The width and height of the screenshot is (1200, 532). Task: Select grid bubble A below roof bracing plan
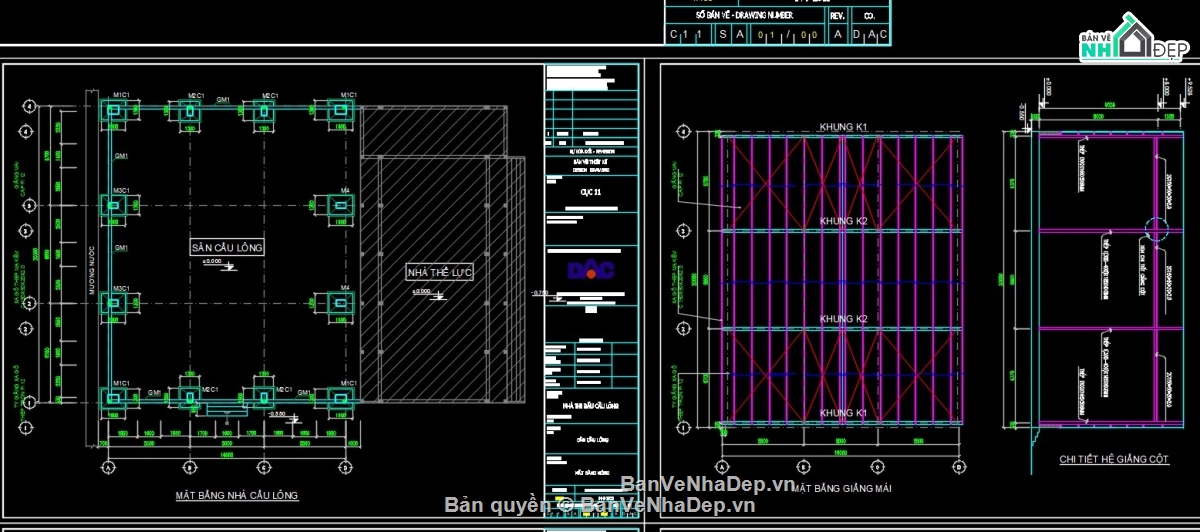click(721, 466)
